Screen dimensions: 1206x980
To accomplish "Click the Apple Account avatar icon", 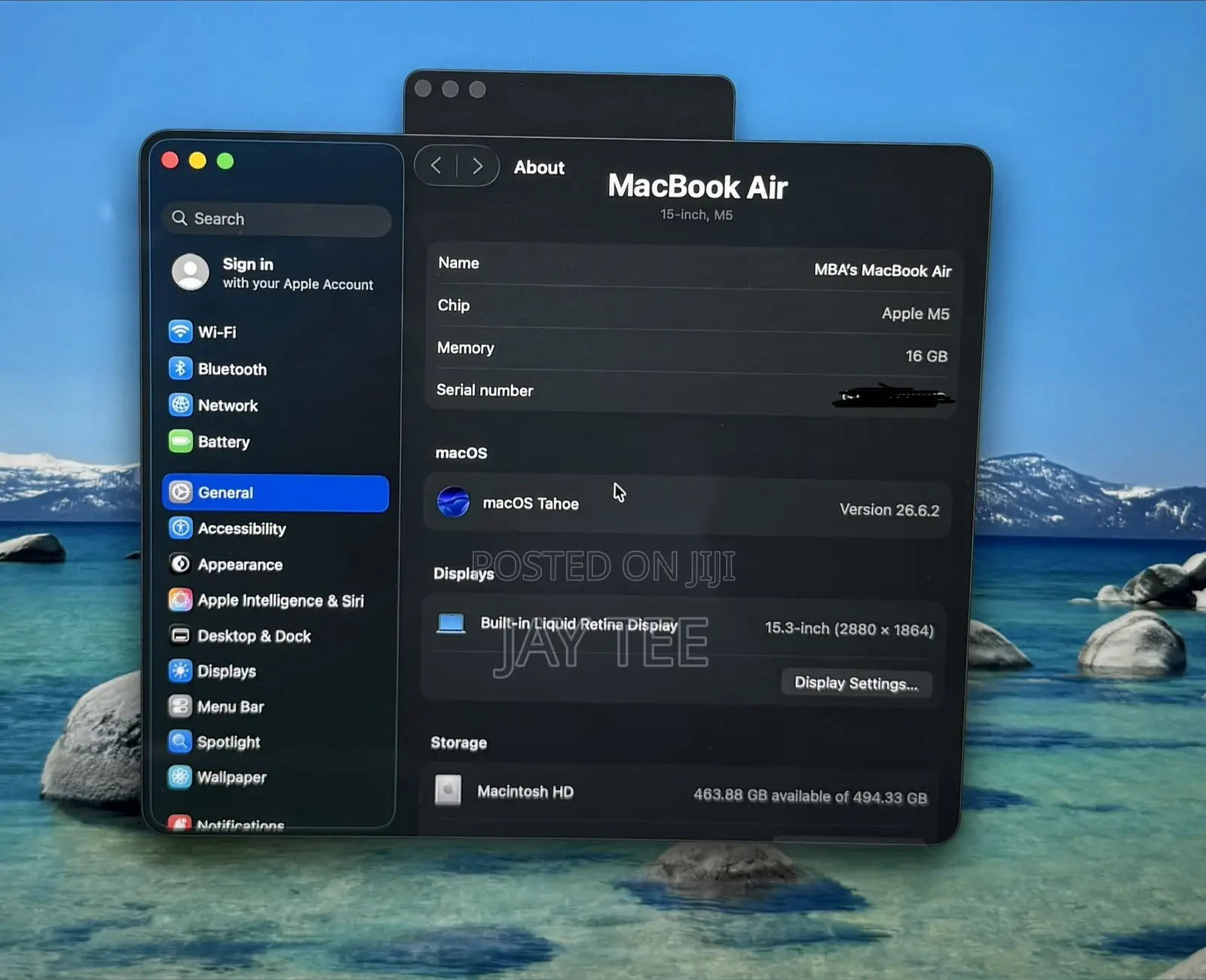I will point(191,271).
